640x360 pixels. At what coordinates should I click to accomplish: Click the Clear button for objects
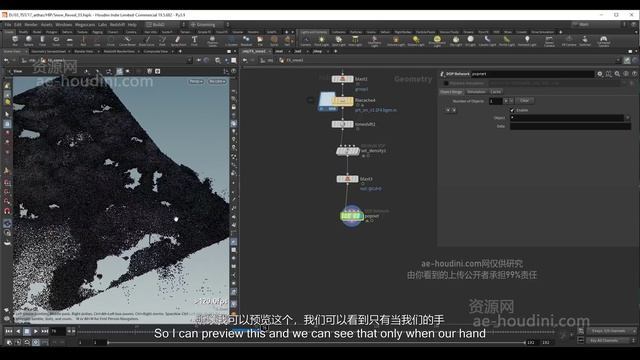tap(524, 100)
